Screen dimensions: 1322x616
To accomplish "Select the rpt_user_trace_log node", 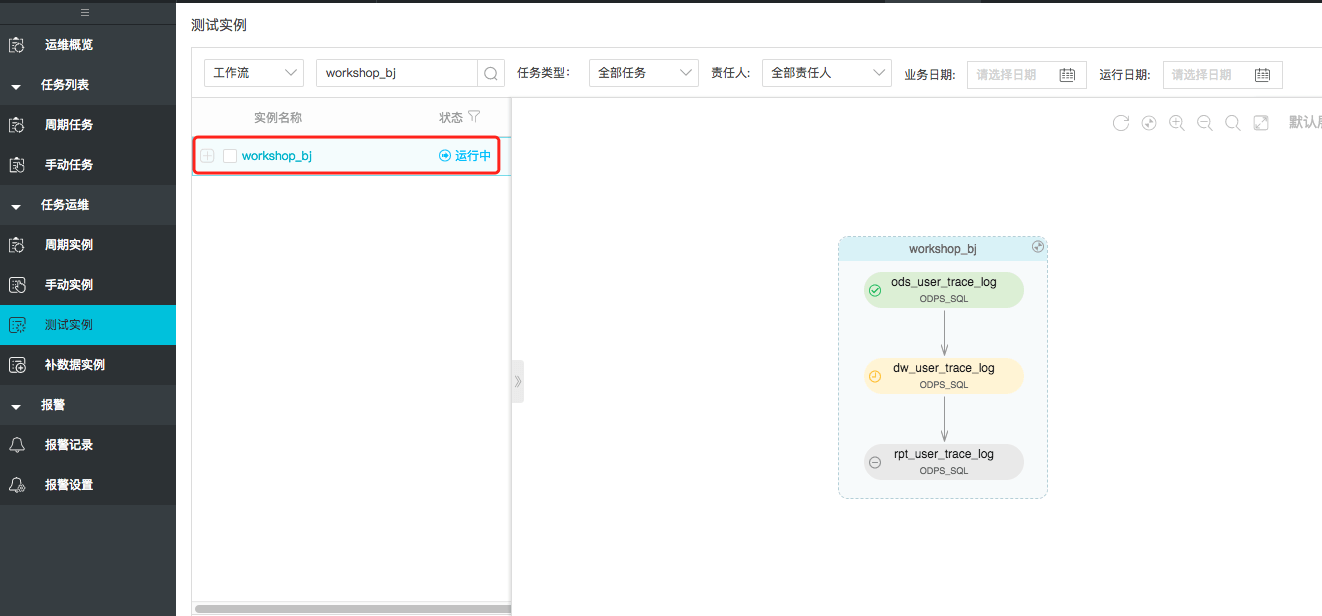I will (944, 462).
